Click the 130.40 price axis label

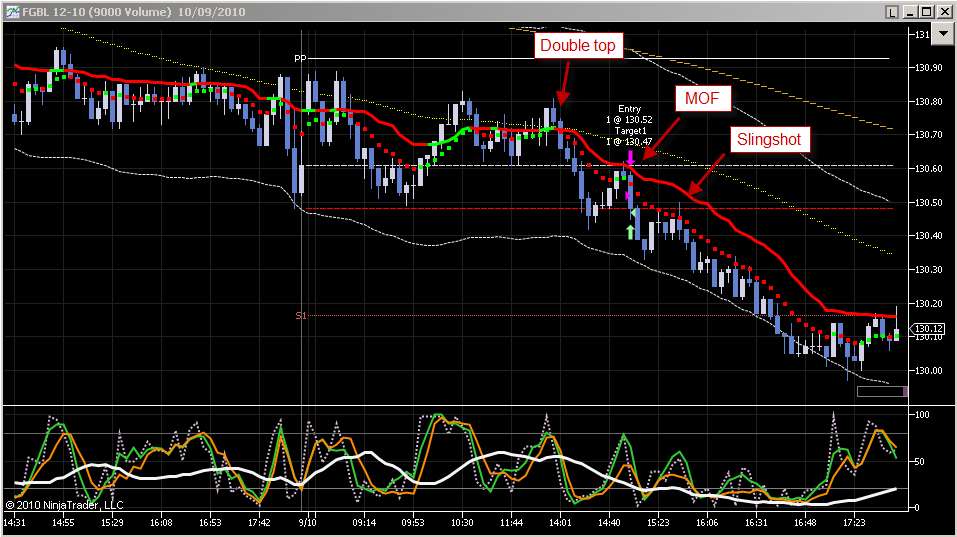click(x=928, y=236)
